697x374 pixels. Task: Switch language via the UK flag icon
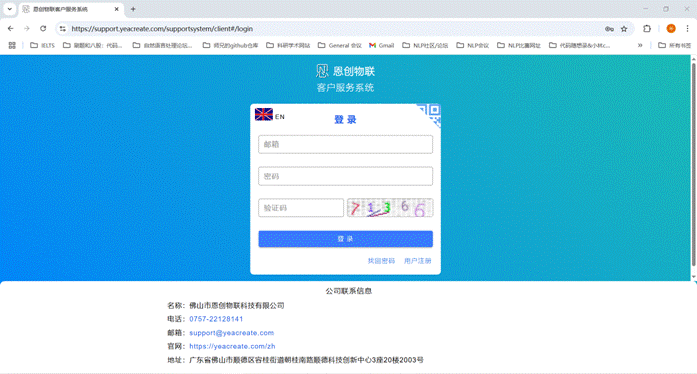264,114
